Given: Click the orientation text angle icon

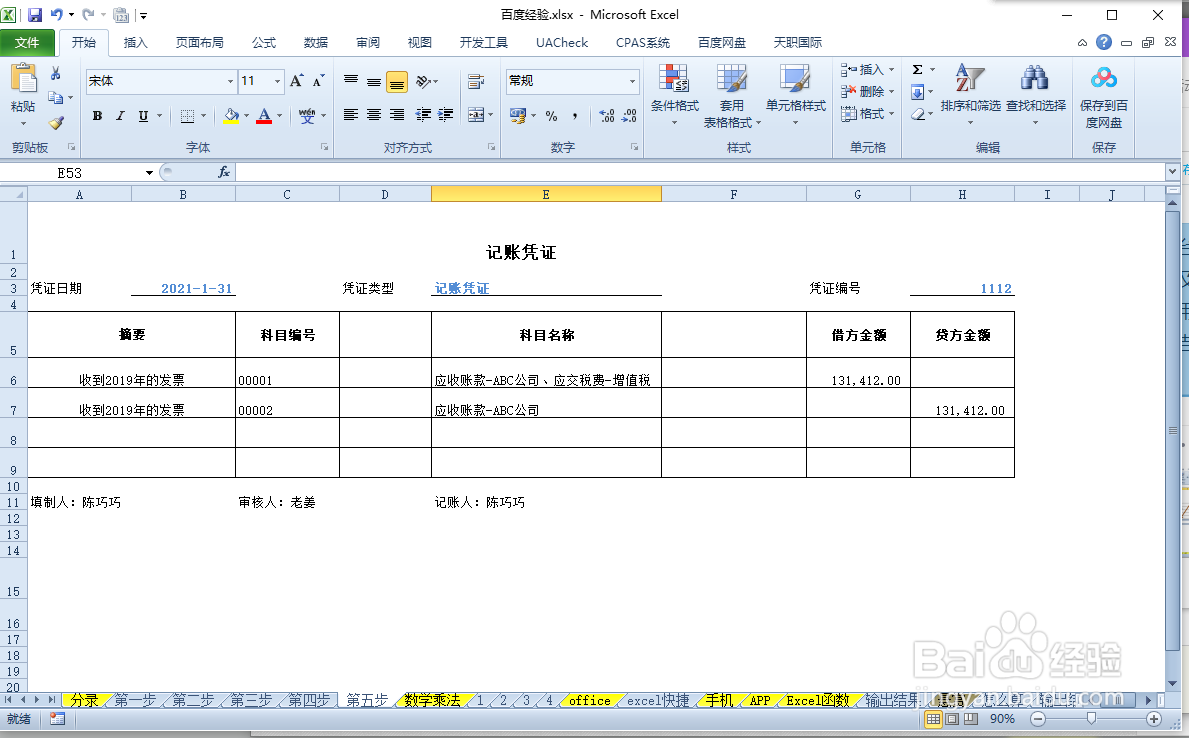Looking at the screenshot, I should click(424, 81).
